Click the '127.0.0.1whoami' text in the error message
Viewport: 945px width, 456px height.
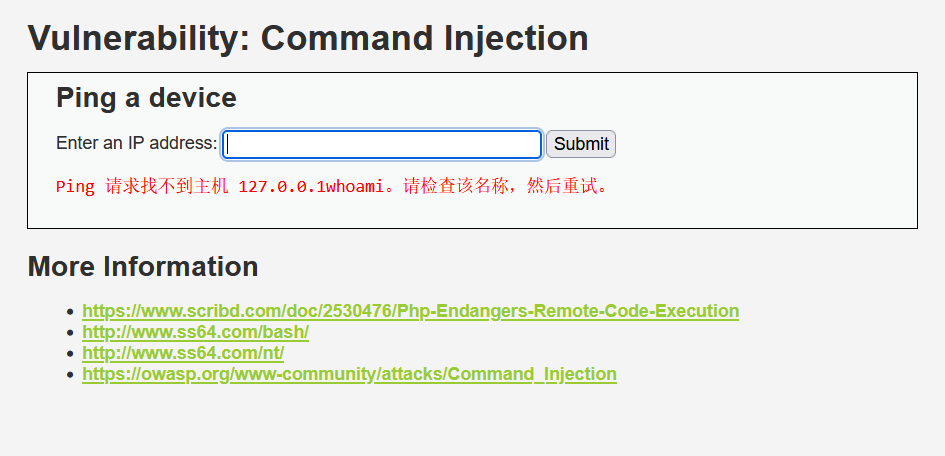(311, 187)
